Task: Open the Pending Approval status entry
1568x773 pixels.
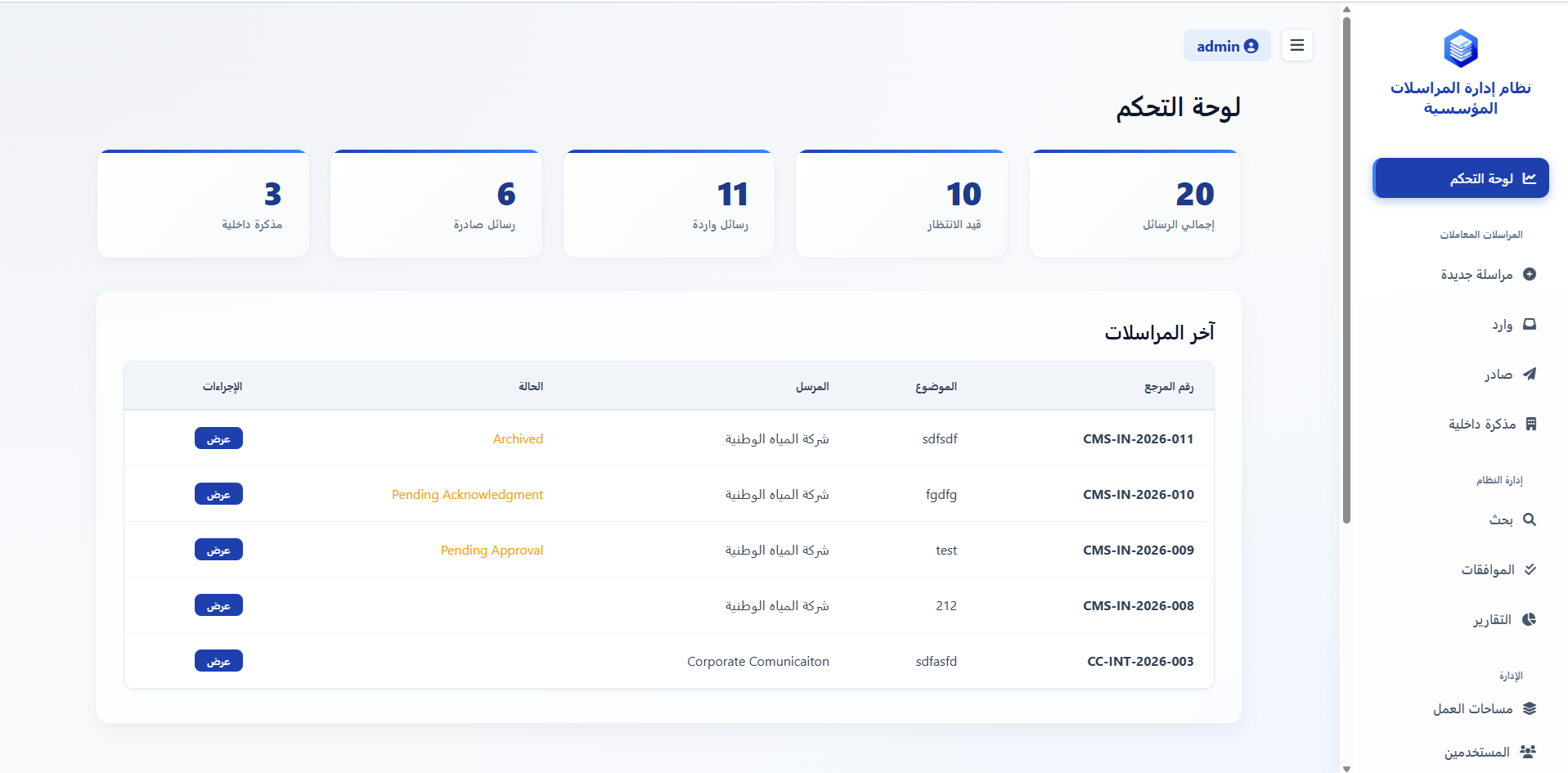Action: click(x=491, y=550)
